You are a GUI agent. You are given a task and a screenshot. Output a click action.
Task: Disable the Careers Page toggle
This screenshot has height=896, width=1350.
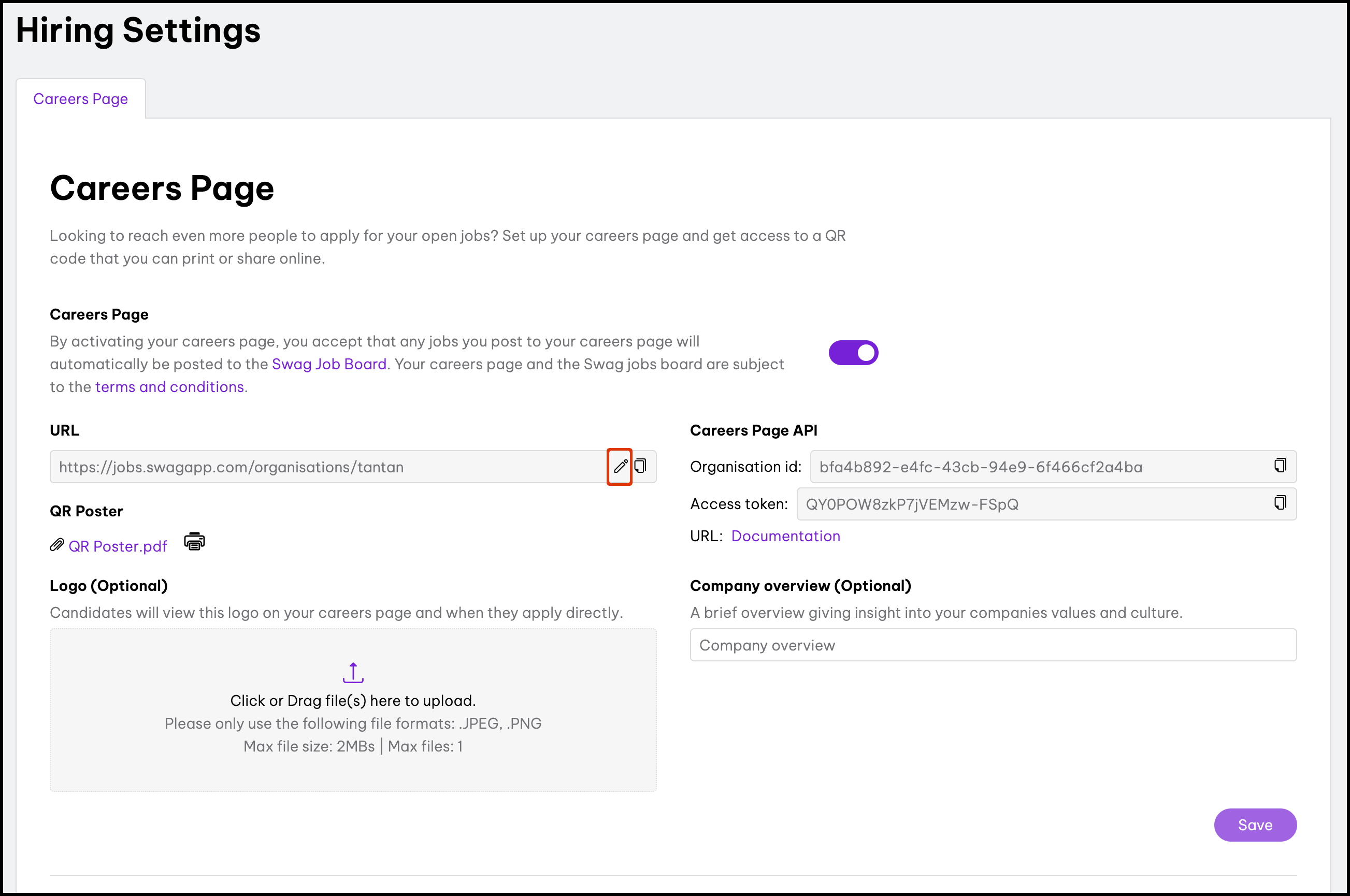(x=853, y=353)
